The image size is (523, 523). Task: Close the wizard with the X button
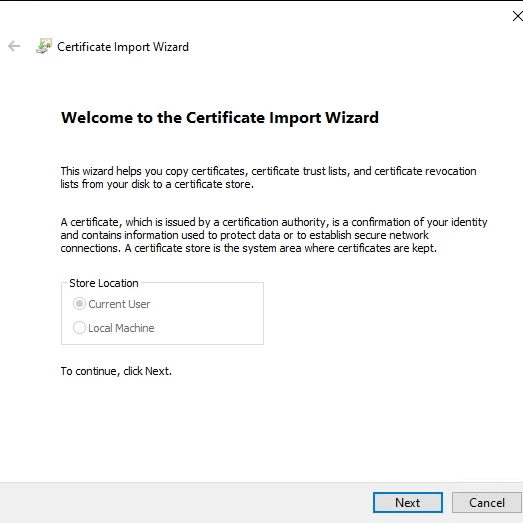517,16
